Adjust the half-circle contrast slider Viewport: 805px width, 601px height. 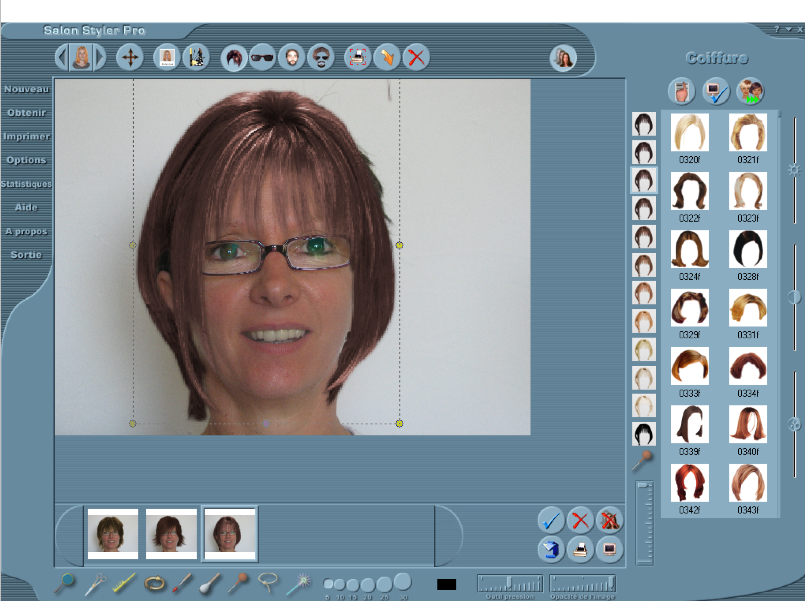[794, 297]
